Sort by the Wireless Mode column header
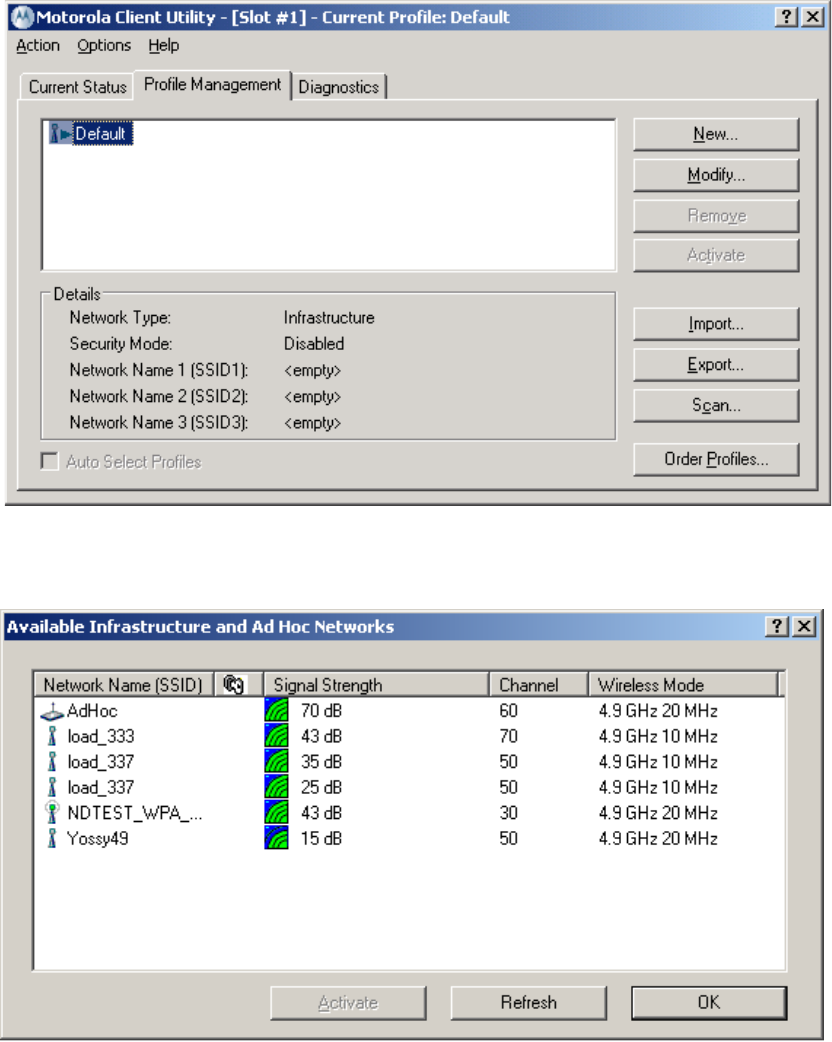Image resolution: width=832 pixels, height=1042 pixels. click(682, 684)
